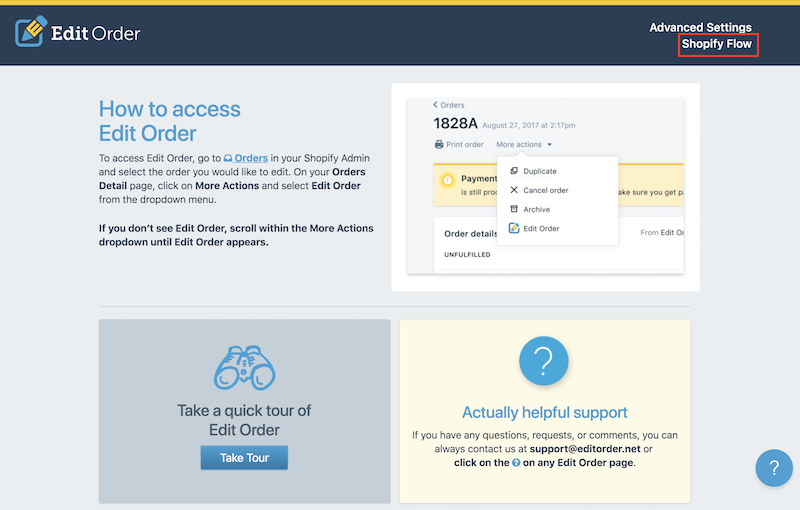Click the printer icon beside Print order
Image resolution: width=800 pixels, height=510 pixels.
click(439, 144)
